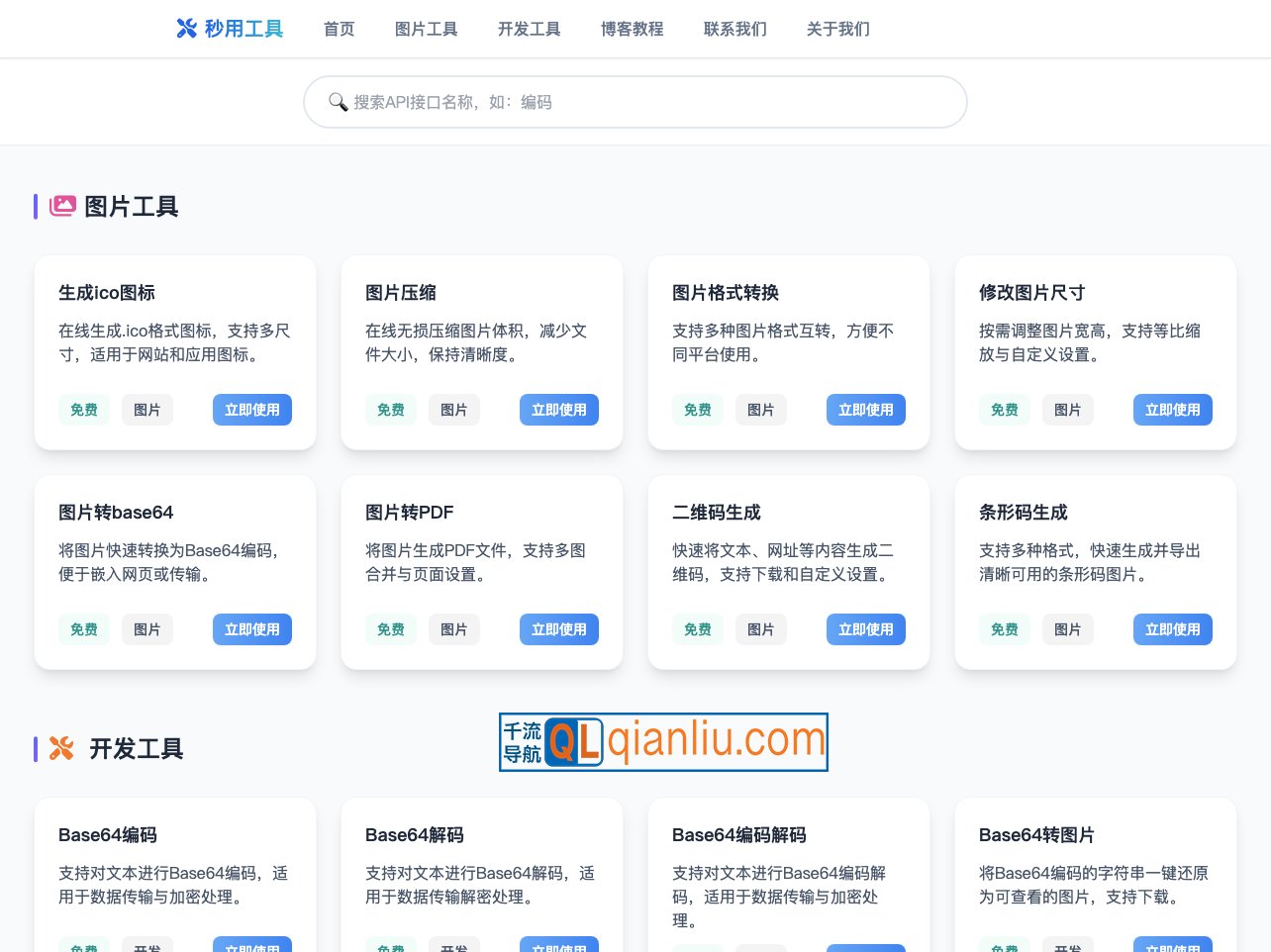Click the API search input field

(635, 102)
